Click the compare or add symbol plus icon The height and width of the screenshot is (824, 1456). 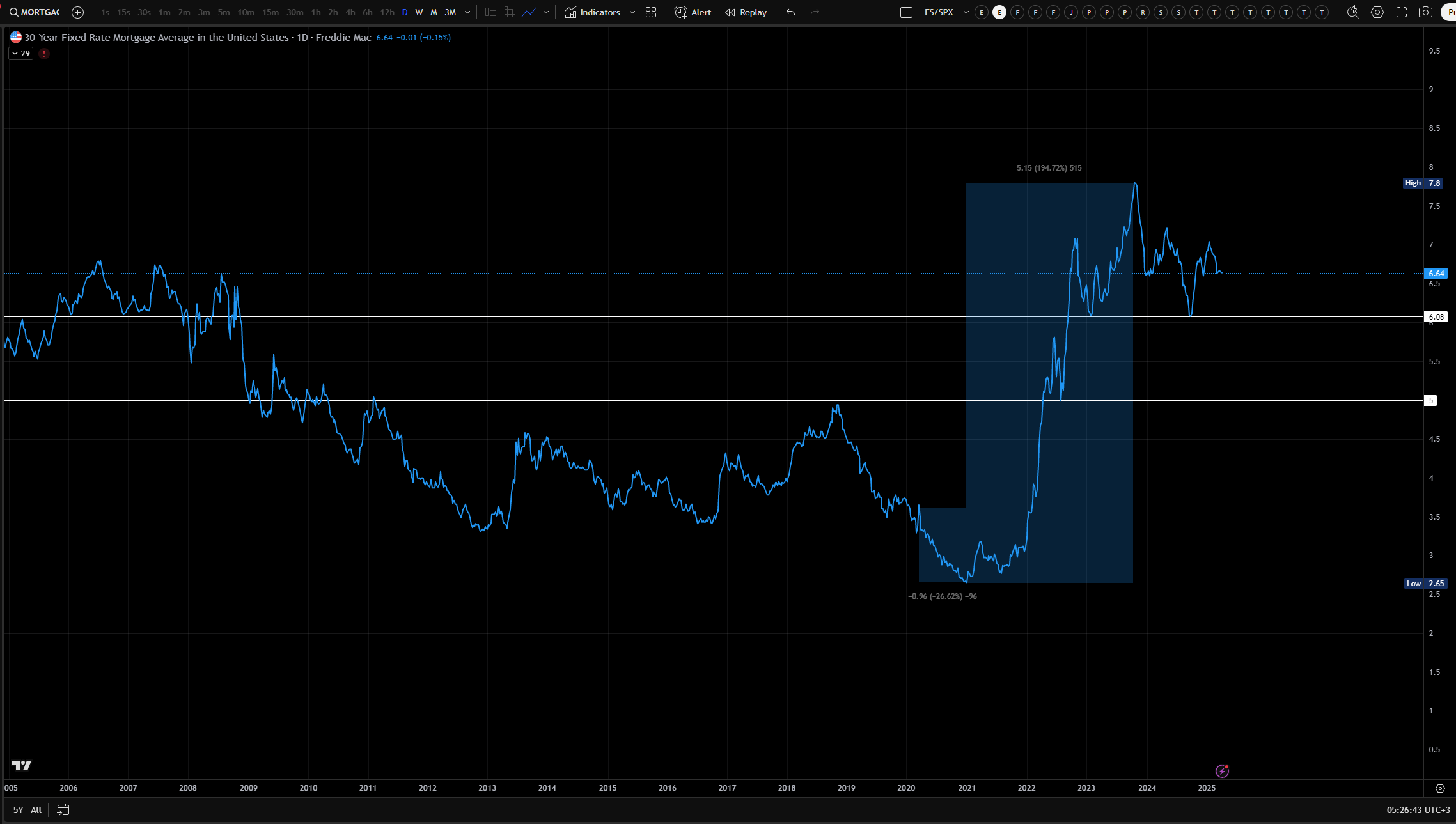pyautogui.click(x=78, y=12)
